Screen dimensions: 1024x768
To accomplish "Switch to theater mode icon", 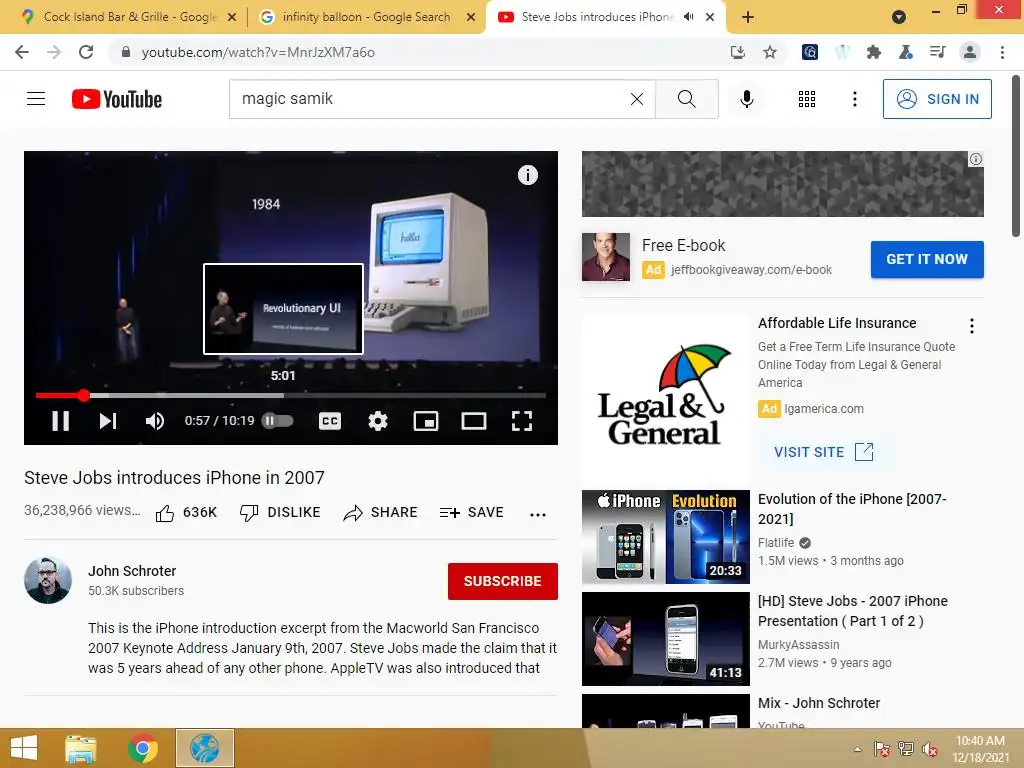I will [473, 421].
